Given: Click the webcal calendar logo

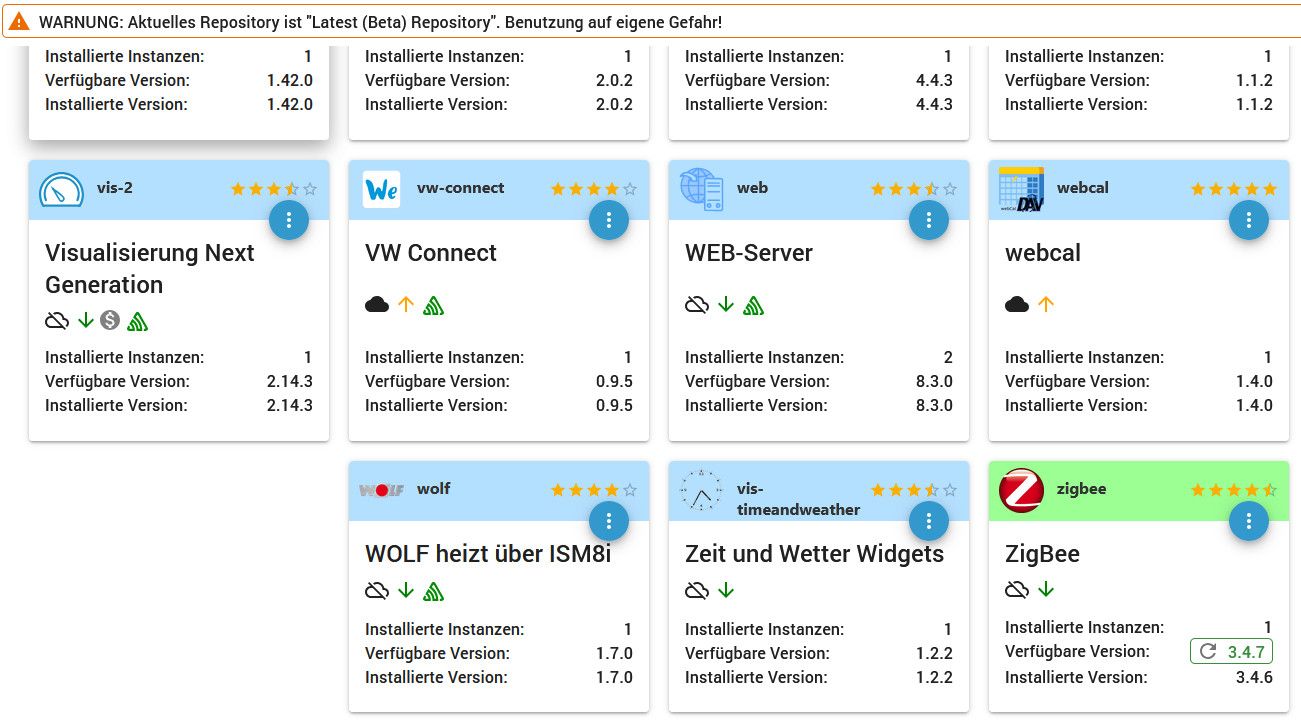Looking at the screenshot, I should pyautogui.click(x=1021, y=190).
